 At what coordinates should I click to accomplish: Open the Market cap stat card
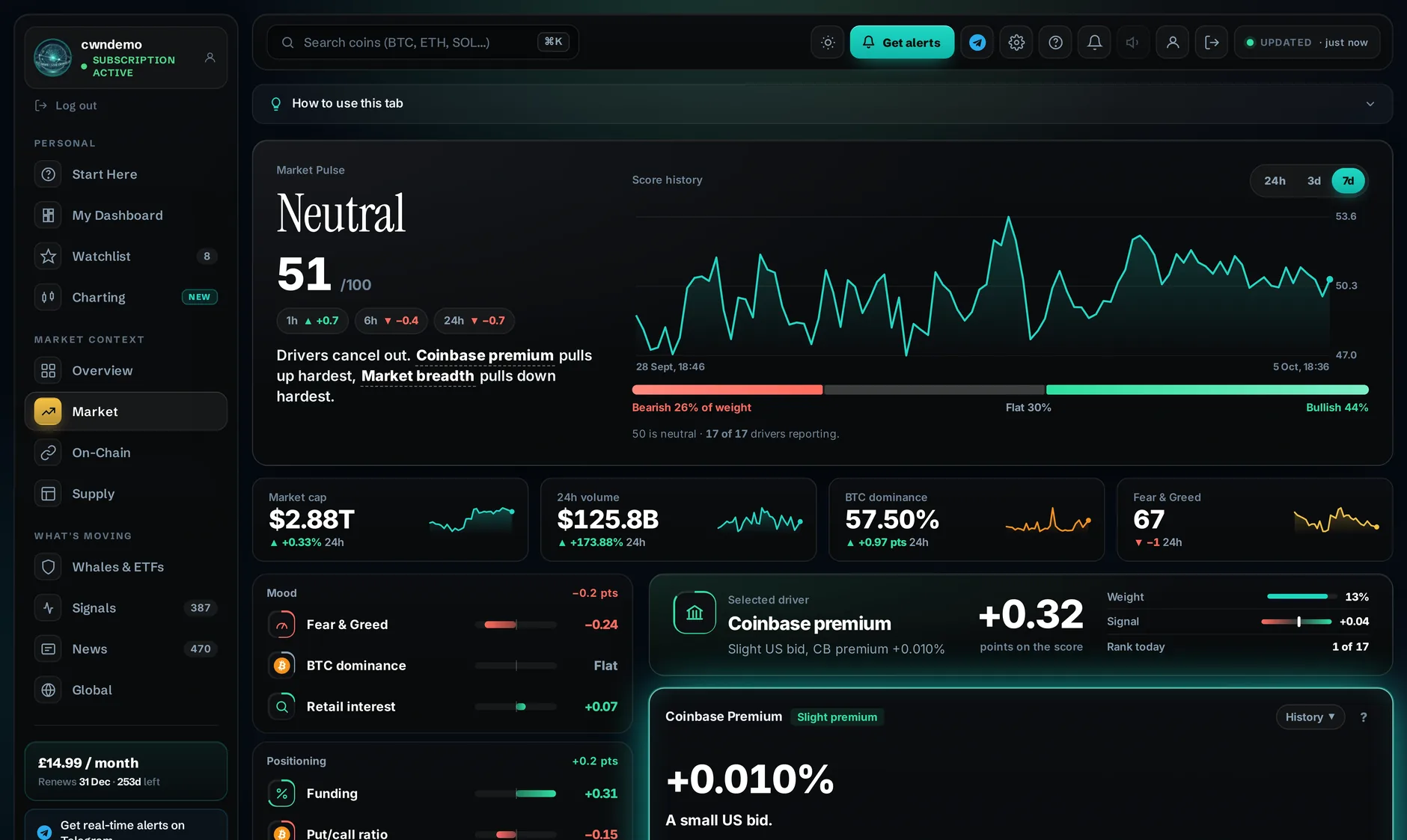(x=390, y=520)
